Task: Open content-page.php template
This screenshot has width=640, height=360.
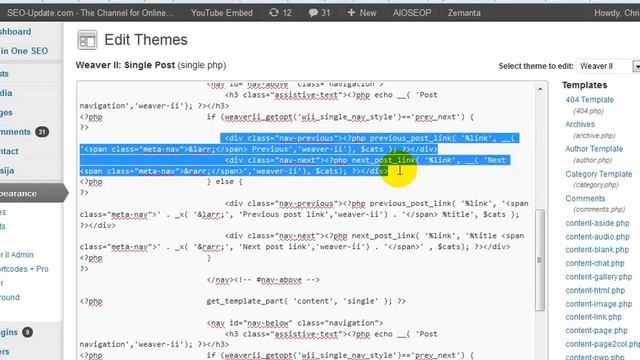Action: coord(596,330)
